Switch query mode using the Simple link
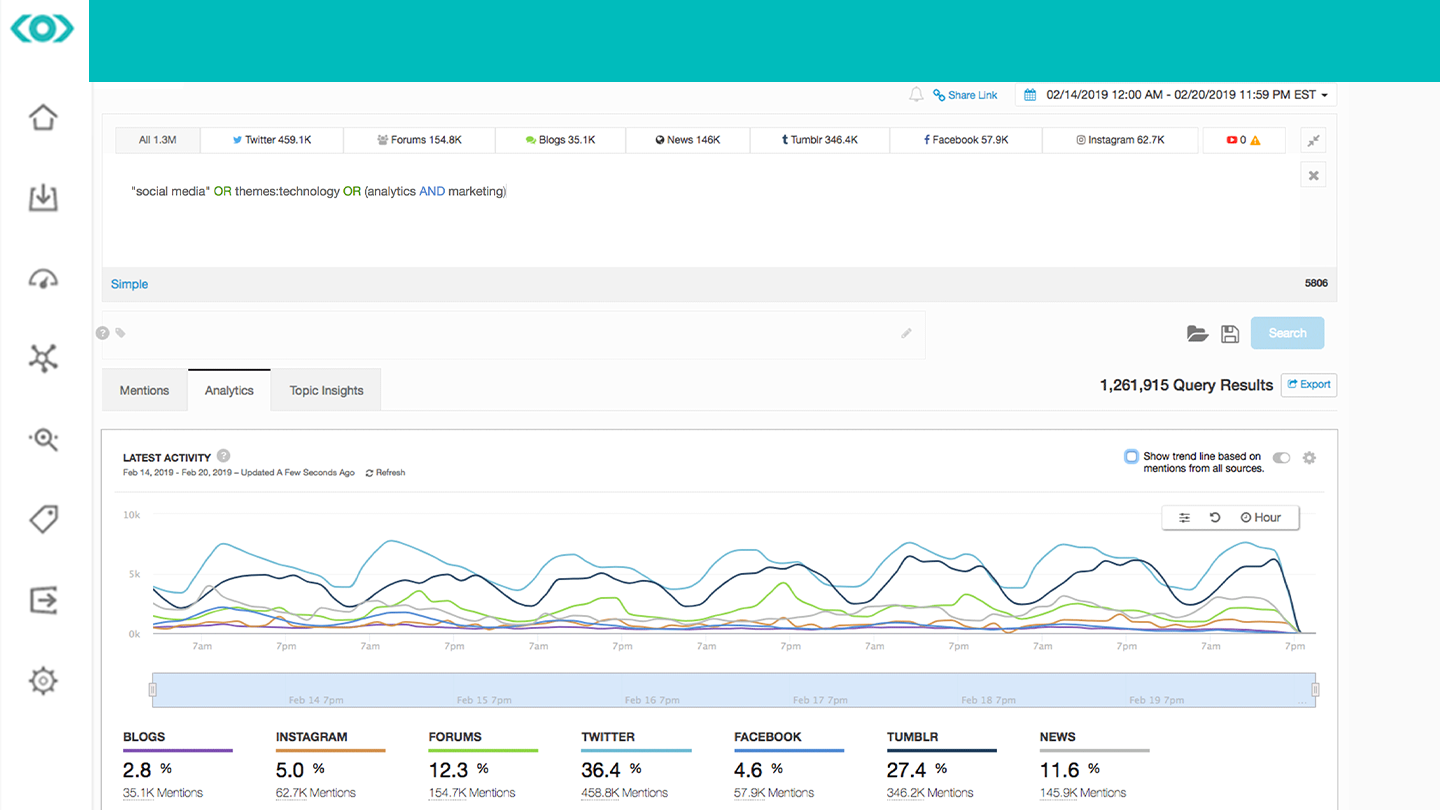Viewport: 1440px width, 810px height. [128, 284]
